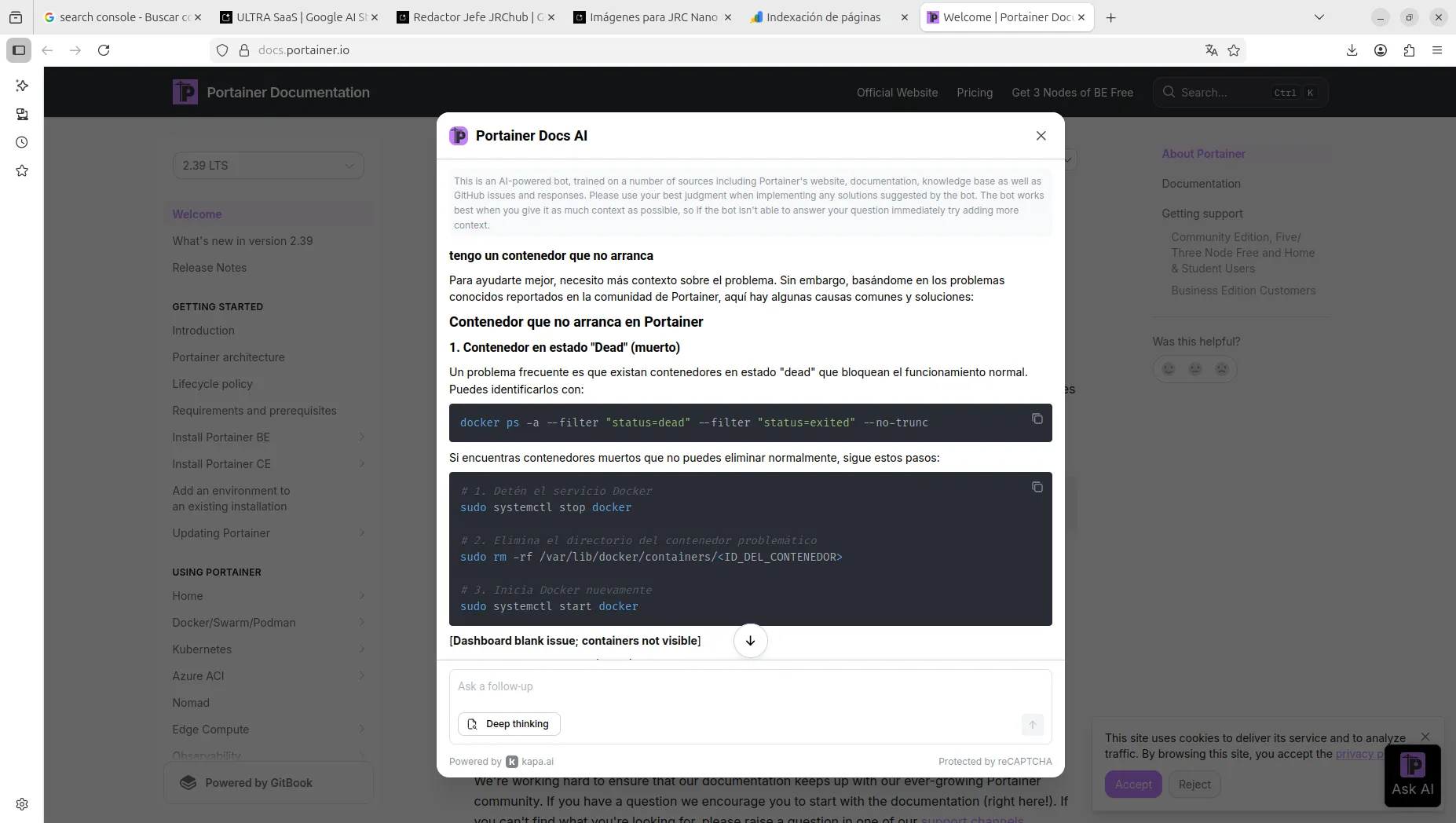
Task: Open the Ask AI floating widget
Action: pos(1413,776)
